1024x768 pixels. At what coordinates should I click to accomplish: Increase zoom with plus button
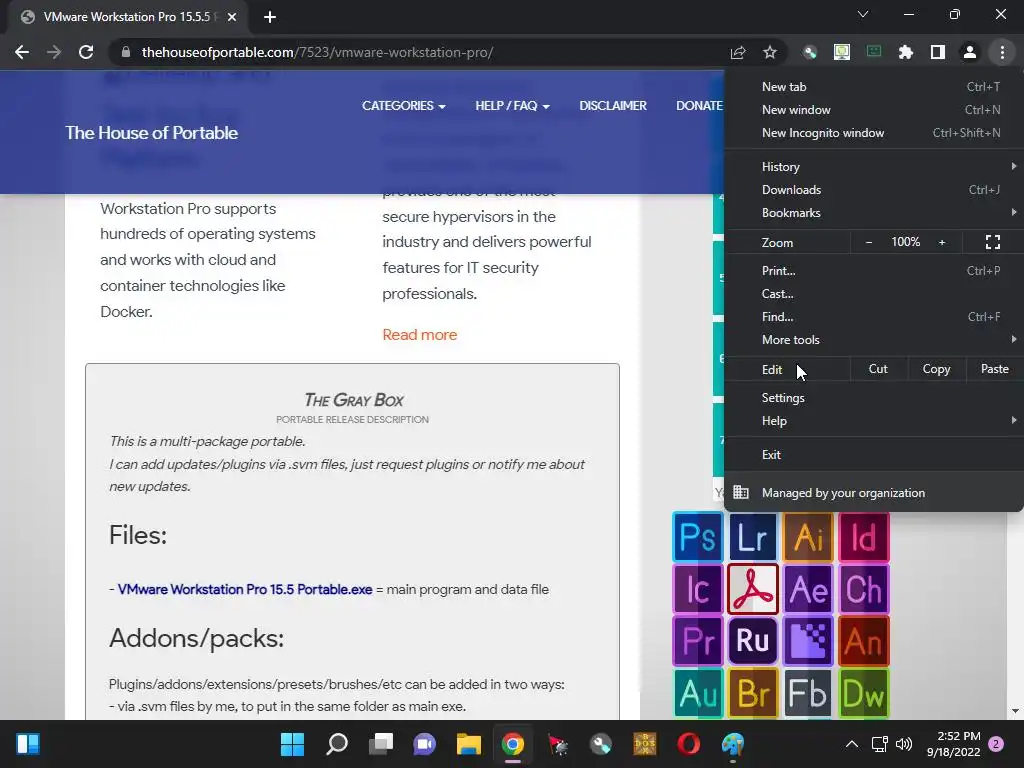tap(942, 242)
